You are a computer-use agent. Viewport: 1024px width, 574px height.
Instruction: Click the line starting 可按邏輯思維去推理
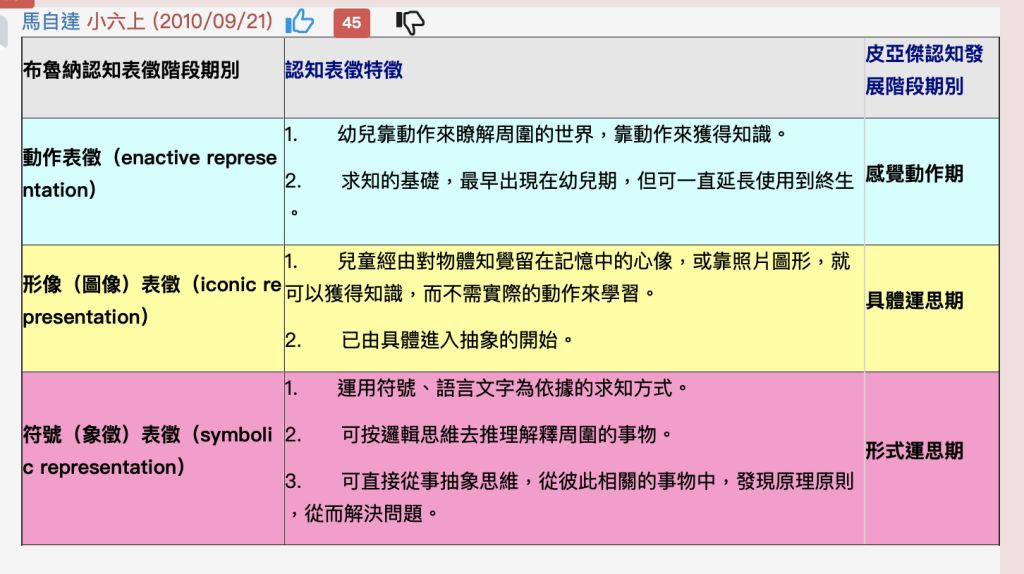tap(506, 435)
